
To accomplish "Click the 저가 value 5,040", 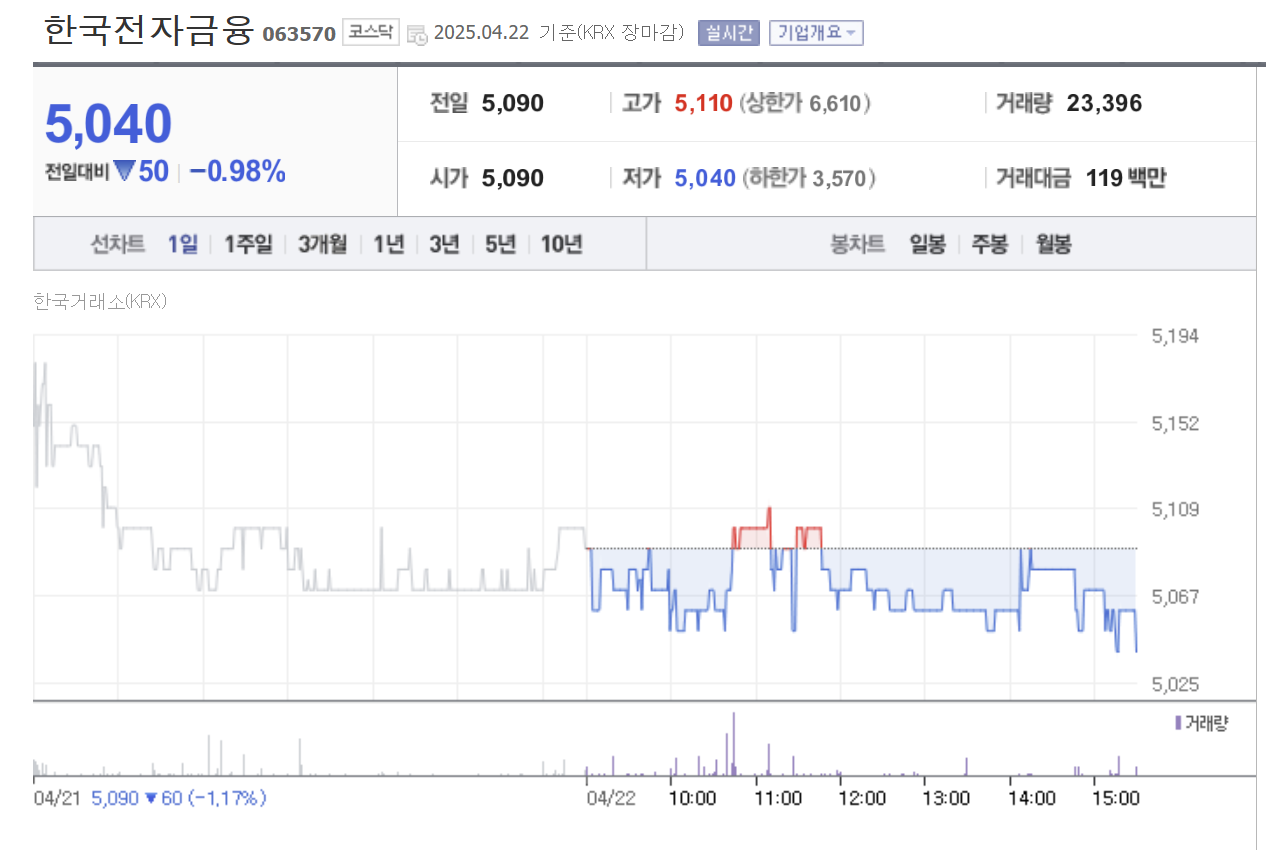I will pos(705,179).
